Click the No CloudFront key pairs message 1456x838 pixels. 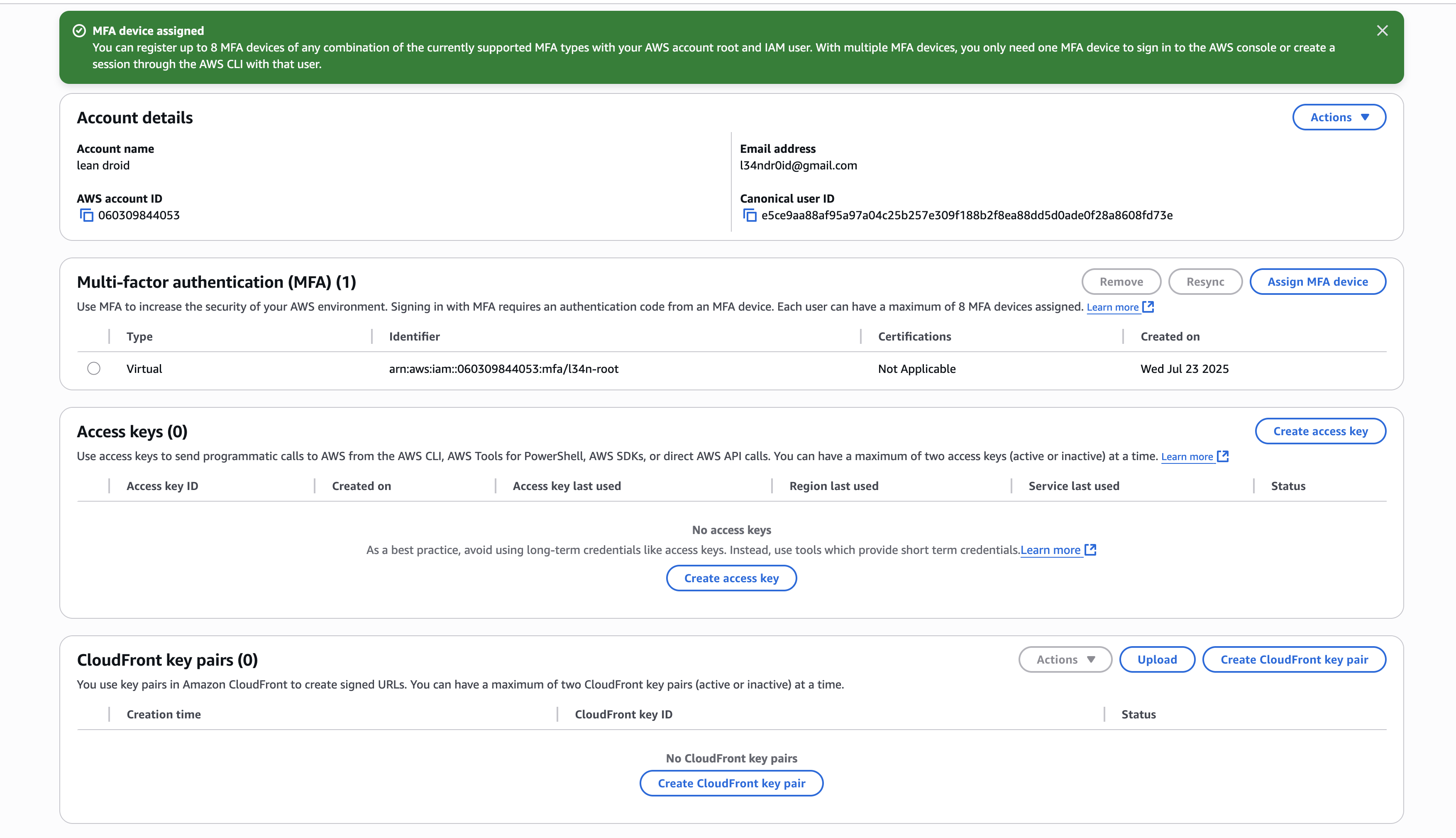point(731,758)
